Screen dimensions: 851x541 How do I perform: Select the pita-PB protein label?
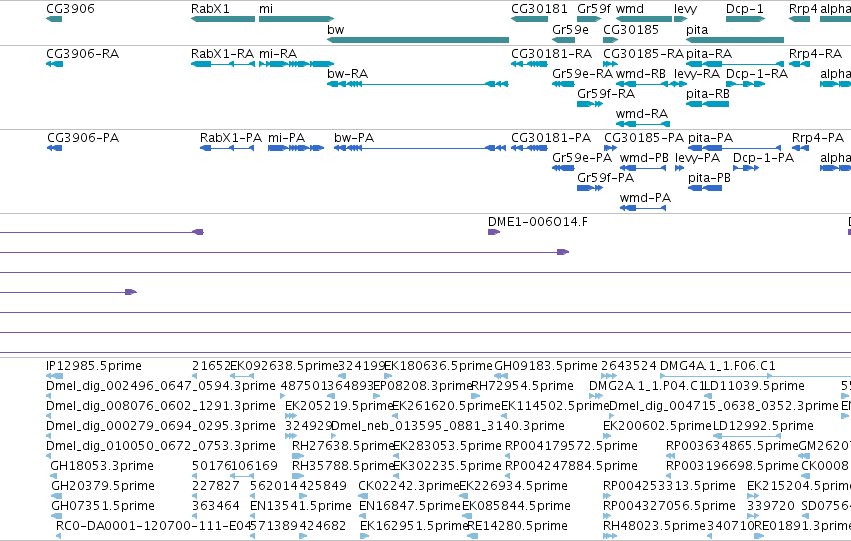(x=709, y=177)
